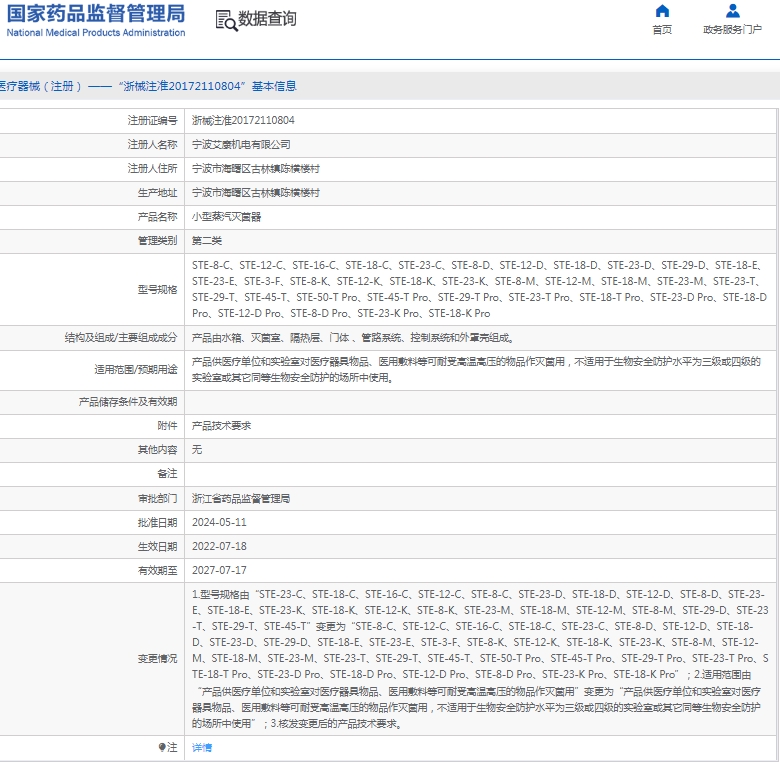This screenshot has height=764, width=780.
Task: Click the 首页 home icon
Action: [x=662, y=10]
